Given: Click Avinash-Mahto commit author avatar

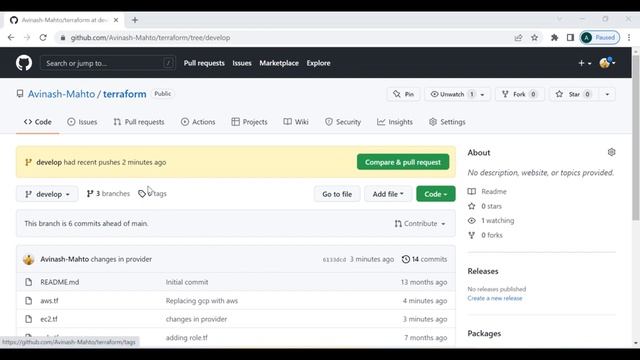Looking at the screenshot, I should tap(29, 259).
